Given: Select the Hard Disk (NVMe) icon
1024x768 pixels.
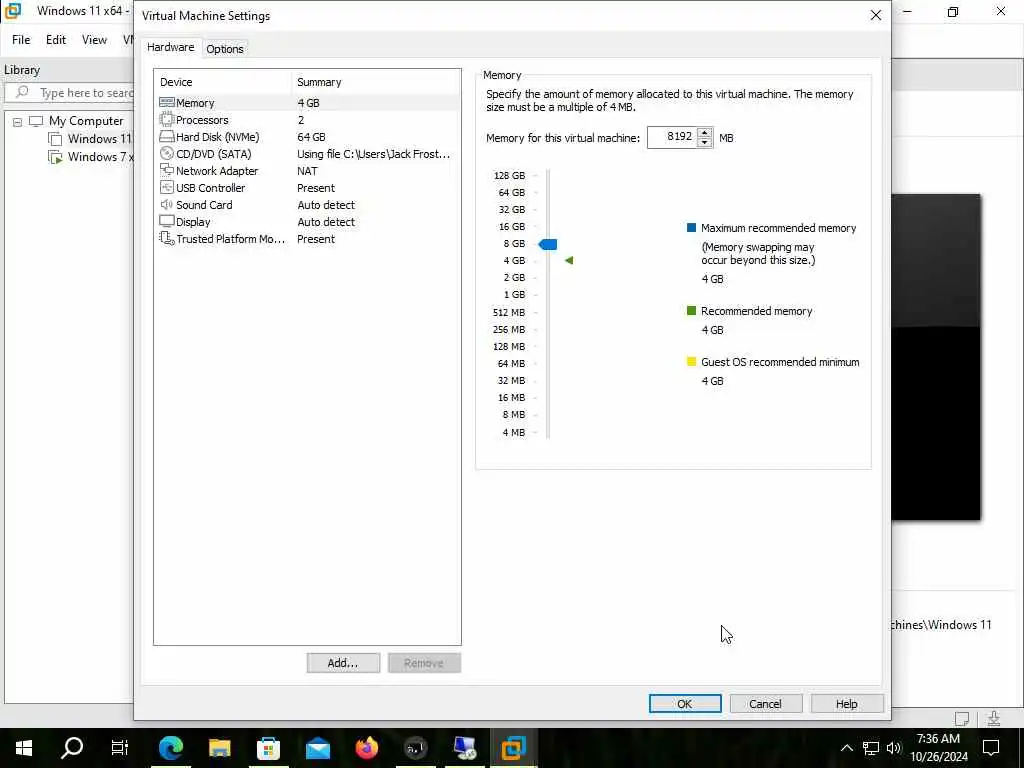Looking at the screenshot, I should (x=167, y=136).
